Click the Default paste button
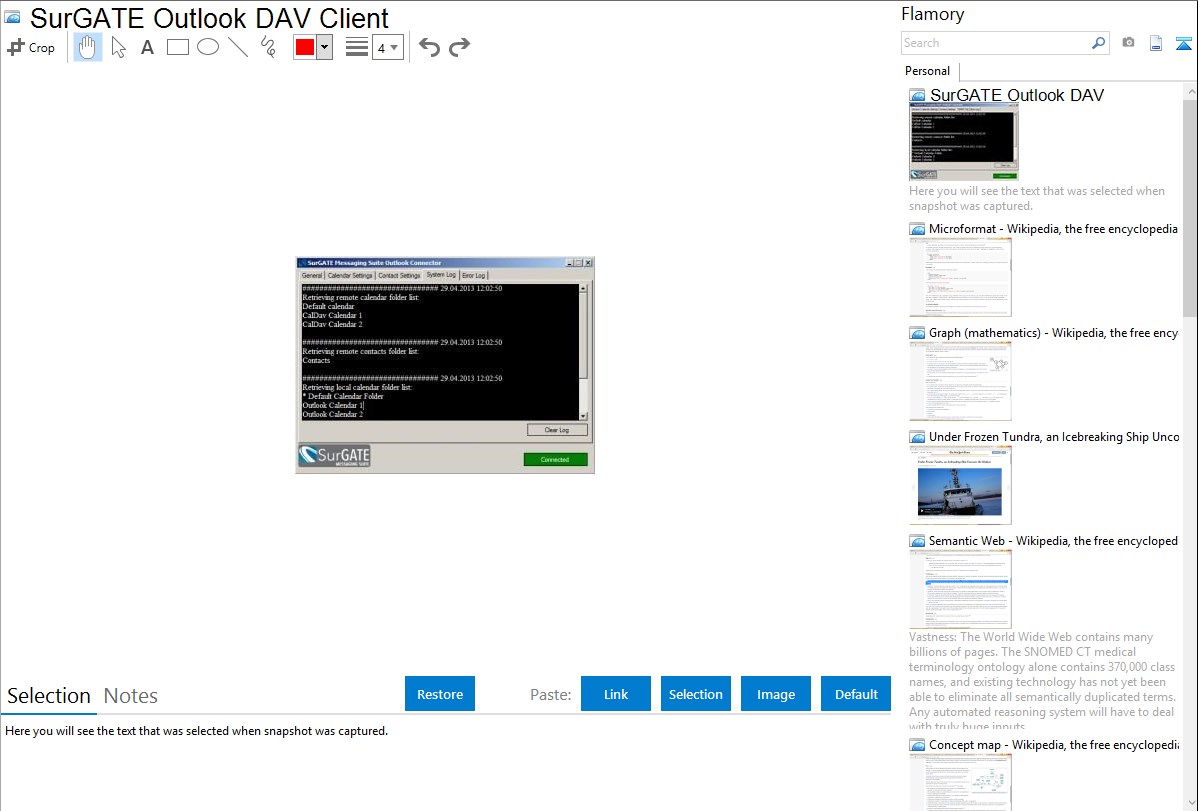The image size is (1198, 811). coord(856,694)
